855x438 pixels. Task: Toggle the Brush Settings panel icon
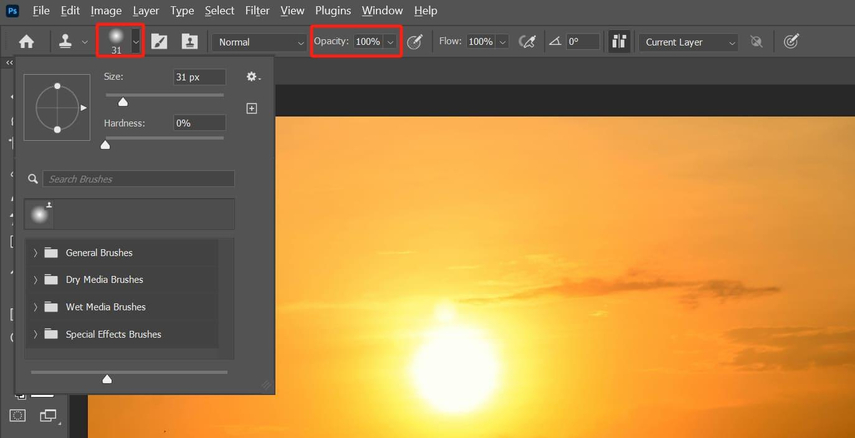click(x=159, y=42)
